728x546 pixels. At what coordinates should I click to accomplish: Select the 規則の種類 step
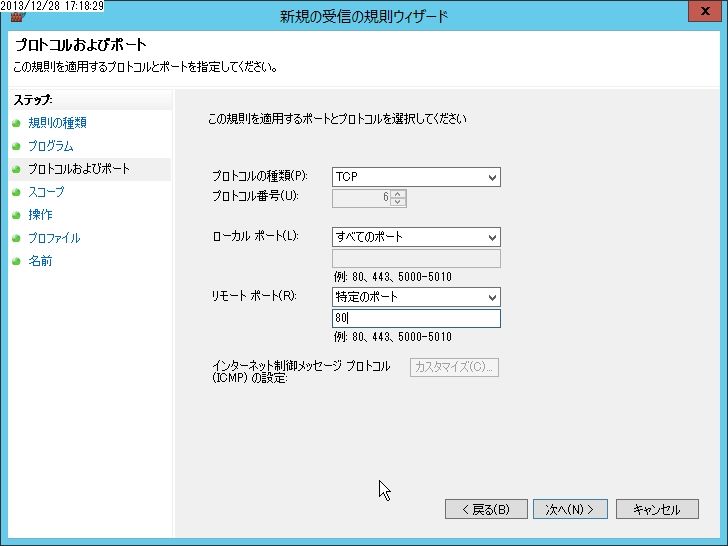click(58, 123)
